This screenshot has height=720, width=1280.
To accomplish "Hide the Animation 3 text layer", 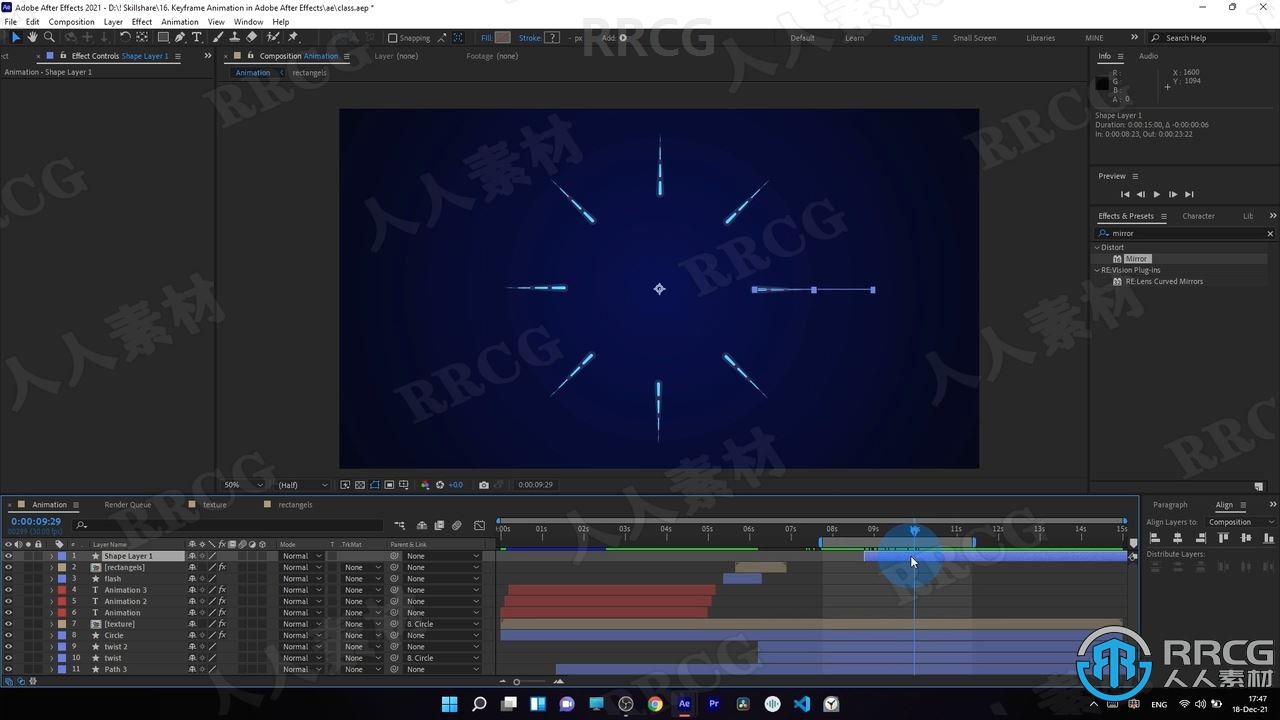I will 8,590.
